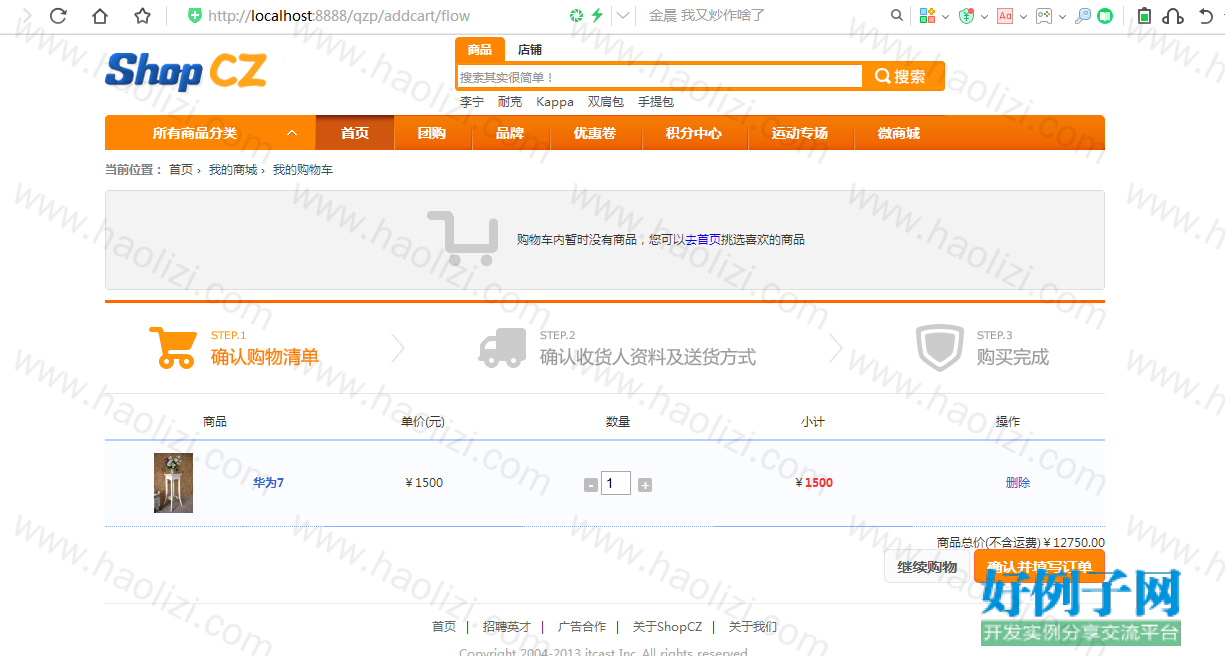This screenshot has width=1225, height=656.
Task: Expand dropdown next to yen shield icon
Action: pos(984,16)
